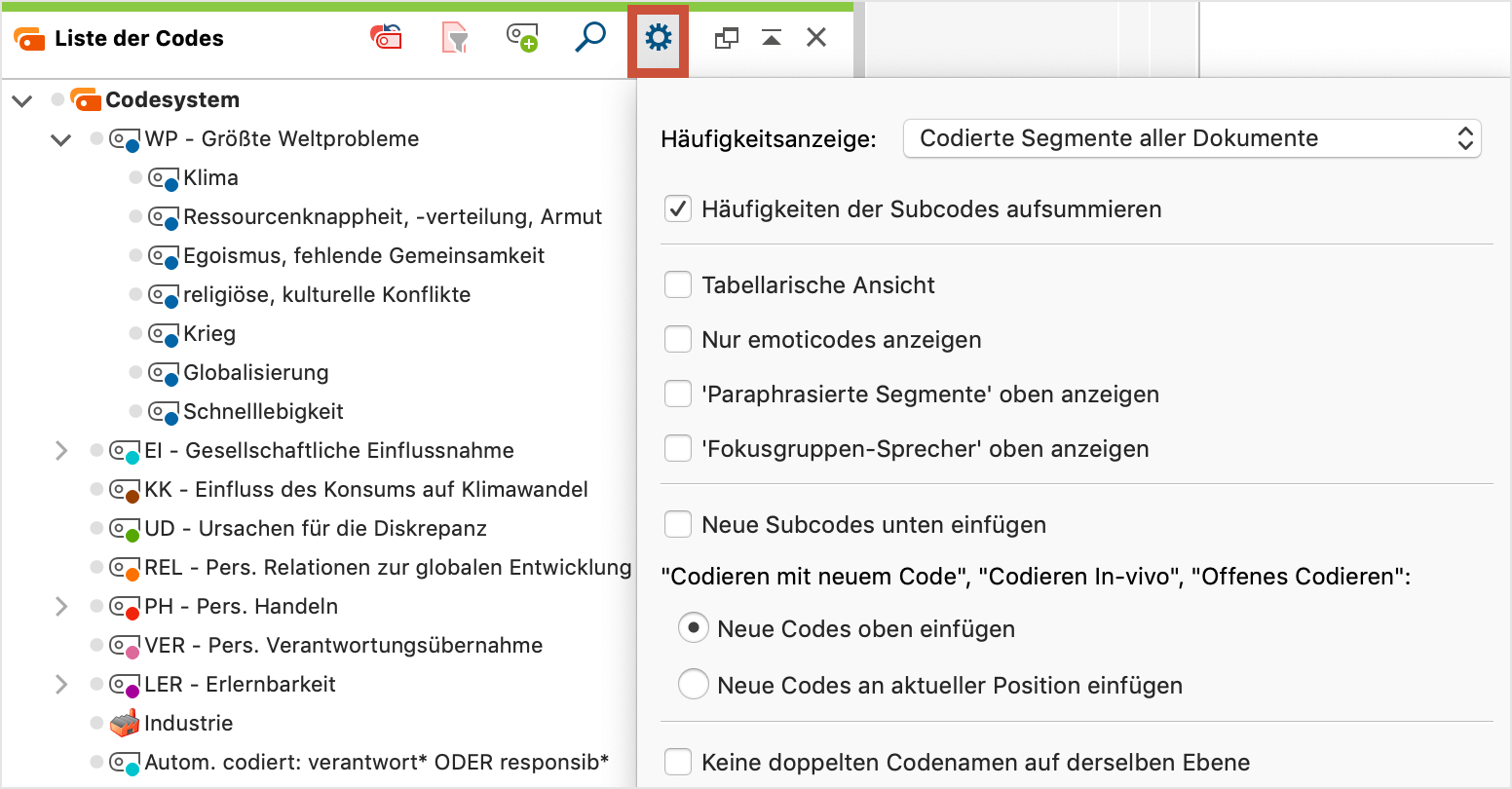This screenshot has width=1512, height=789.
Task: Enable Tabellarische Ansicht checkbox
Action: (x=678, y=284)
